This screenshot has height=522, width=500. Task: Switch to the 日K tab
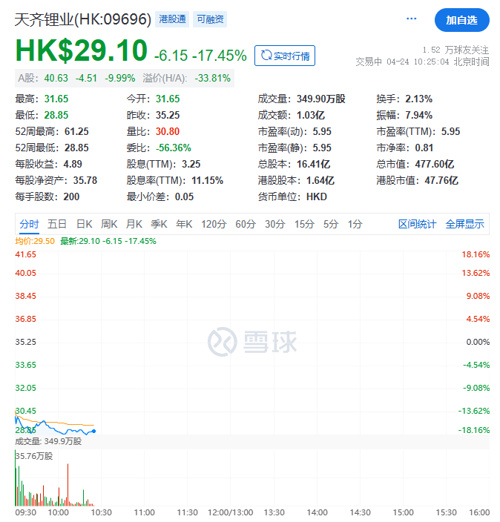tap(84, 224)
